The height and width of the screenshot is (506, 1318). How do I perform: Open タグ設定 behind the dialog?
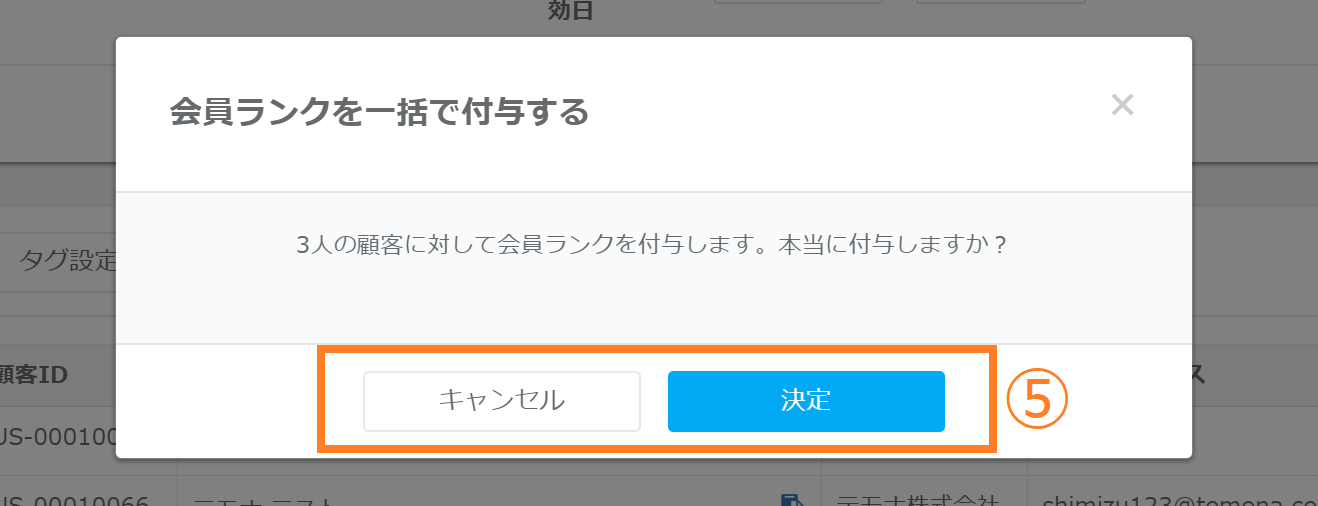(66, 262)
